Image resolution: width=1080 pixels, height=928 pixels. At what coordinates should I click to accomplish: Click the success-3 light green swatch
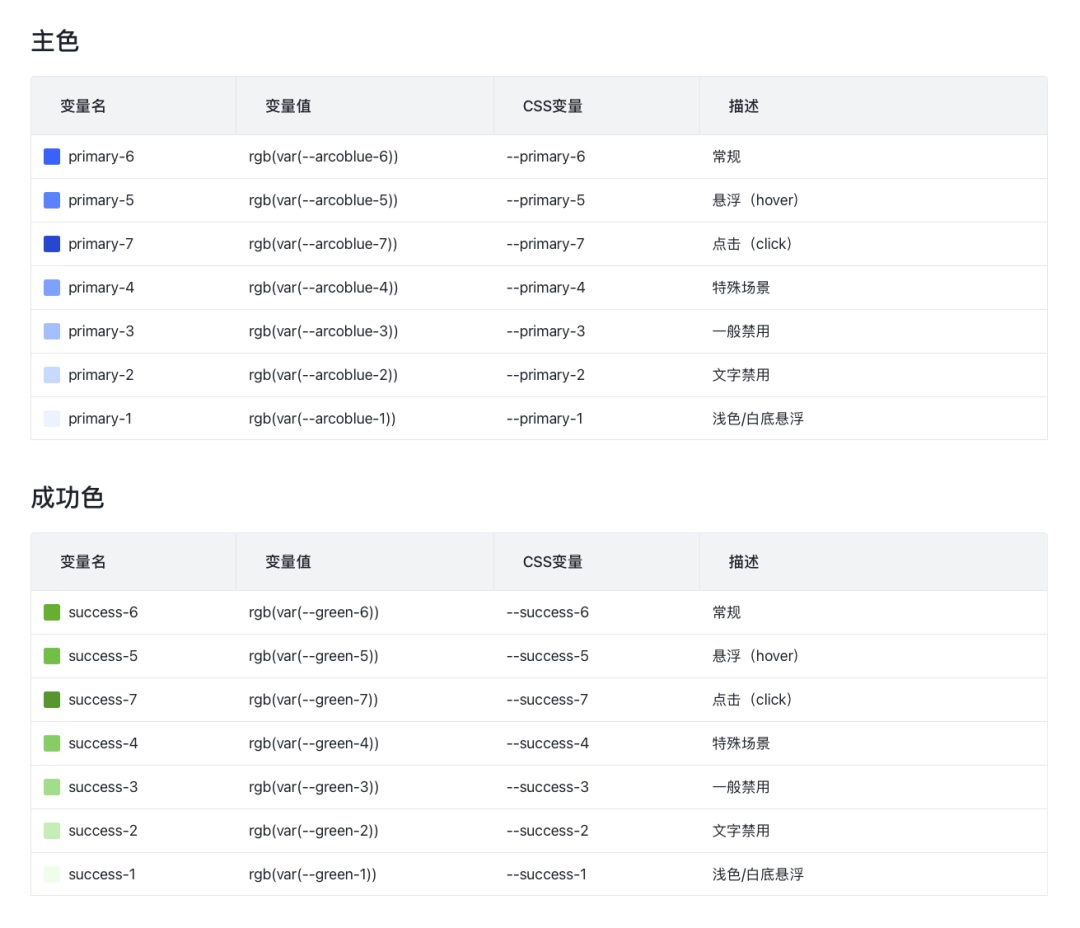point(52,786)
